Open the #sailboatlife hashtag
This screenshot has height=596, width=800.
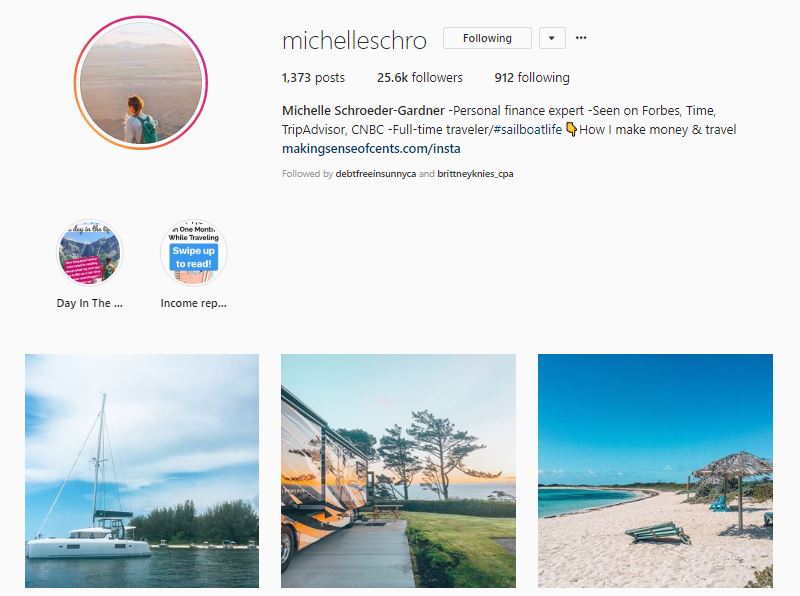point(528,130)
